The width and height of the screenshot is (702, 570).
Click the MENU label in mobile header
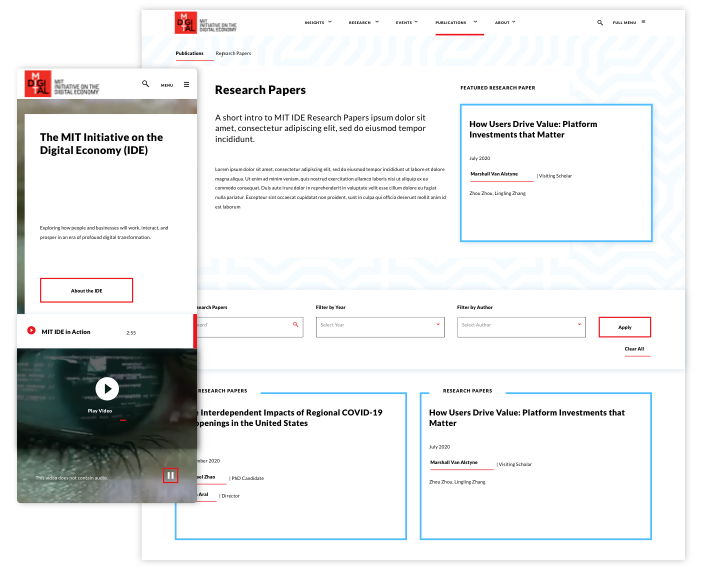click(167, 85)
